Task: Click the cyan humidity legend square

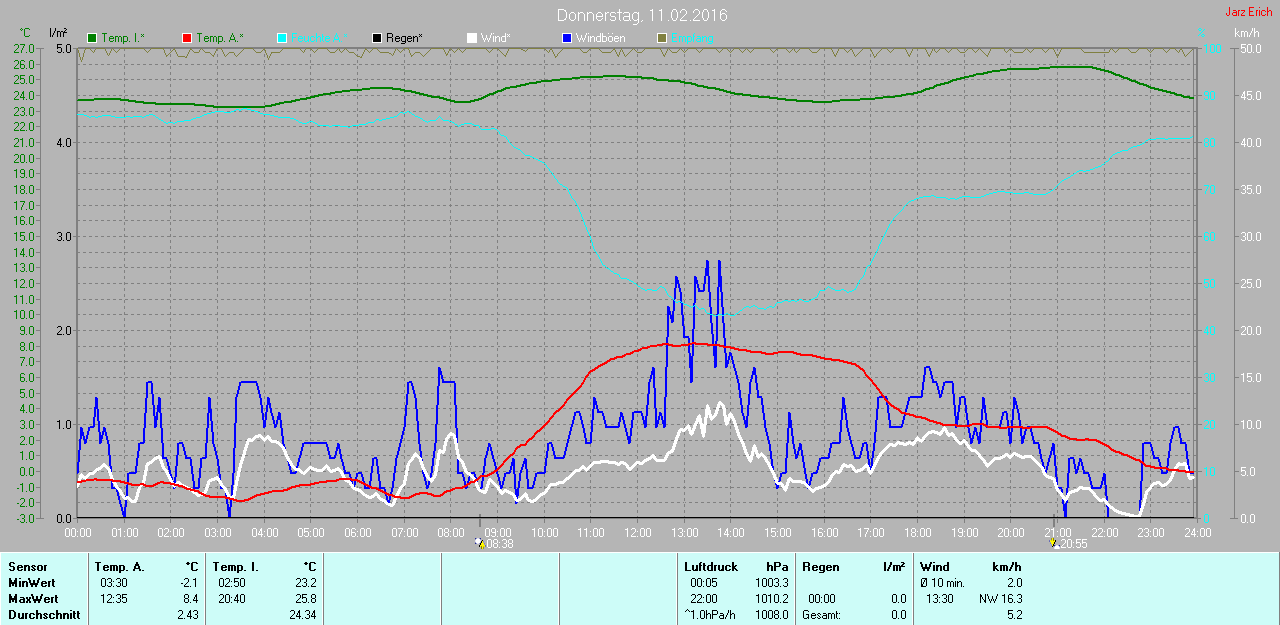Action: coord(282,38)
